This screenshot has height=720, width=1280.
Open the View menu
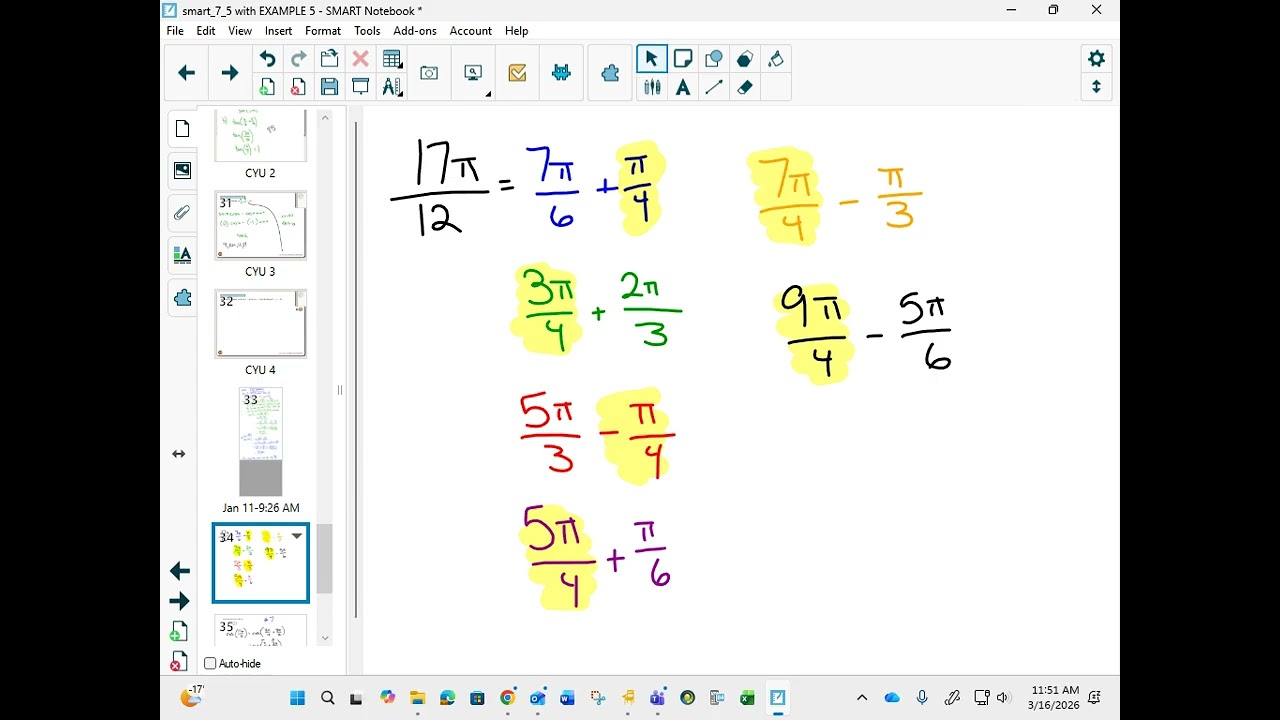coord(240,31)
